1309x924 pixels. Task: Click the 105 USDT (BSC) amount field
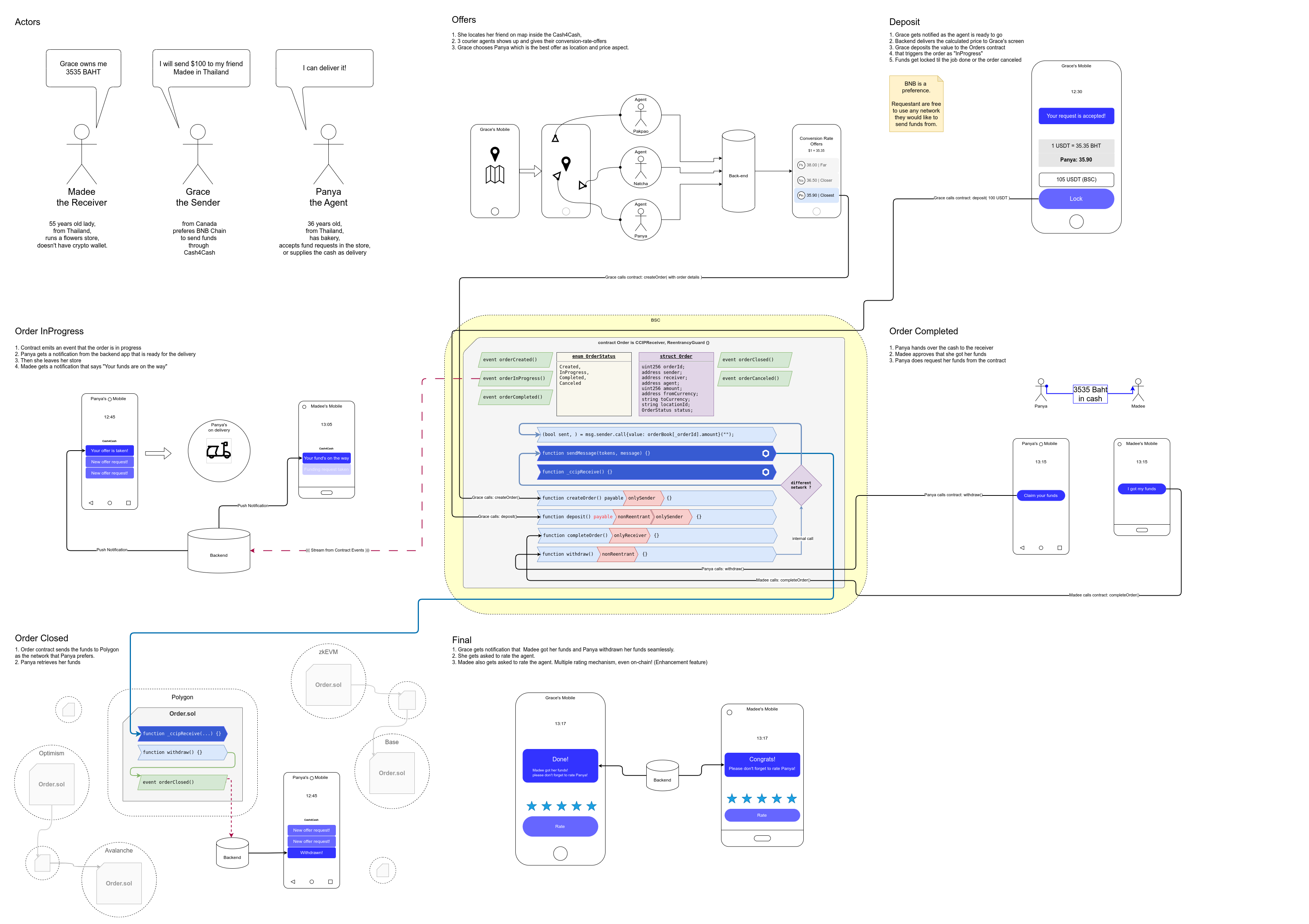click(x=1076, y=179)
